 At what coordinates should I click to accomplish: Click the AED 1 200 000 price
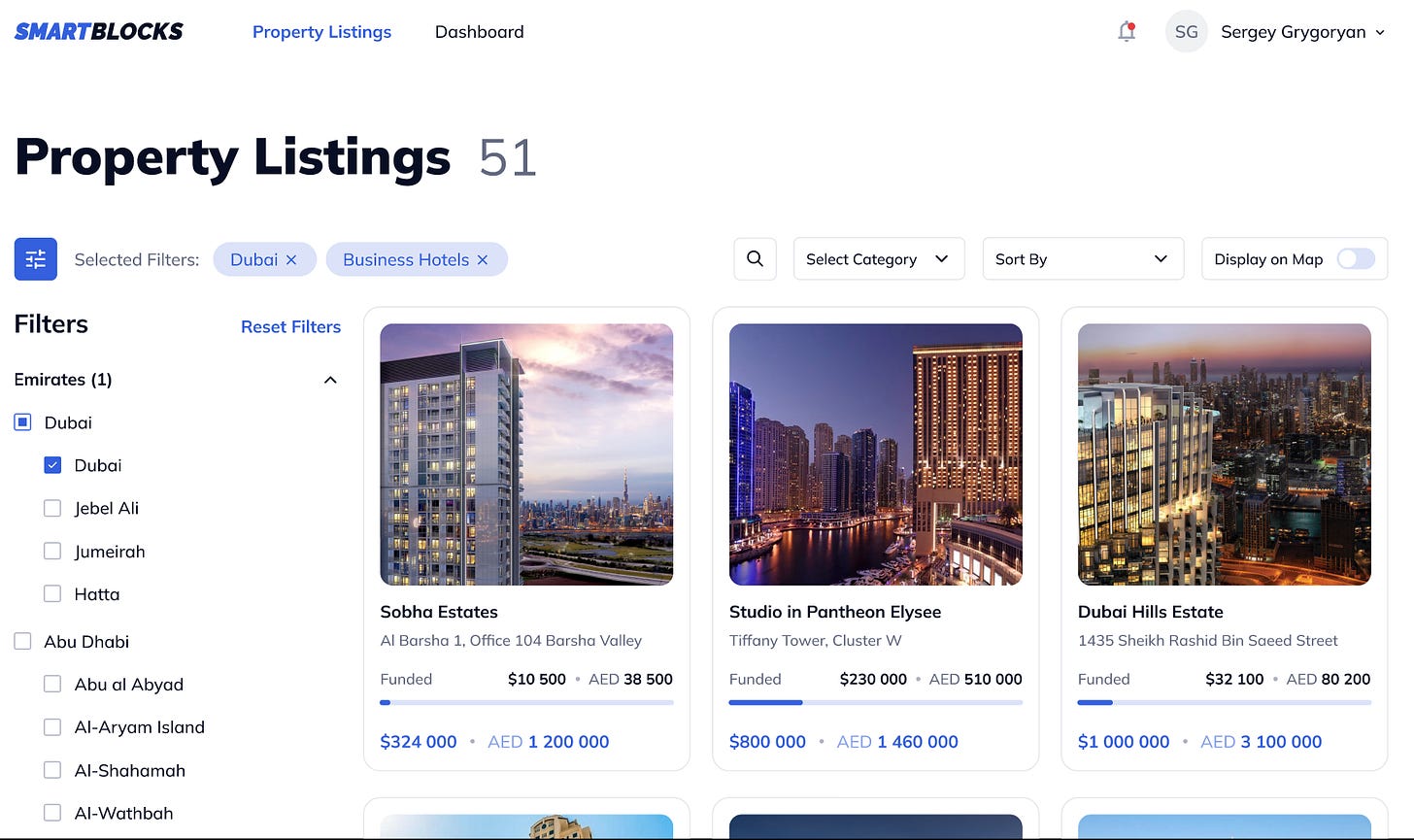pos(549,742)
